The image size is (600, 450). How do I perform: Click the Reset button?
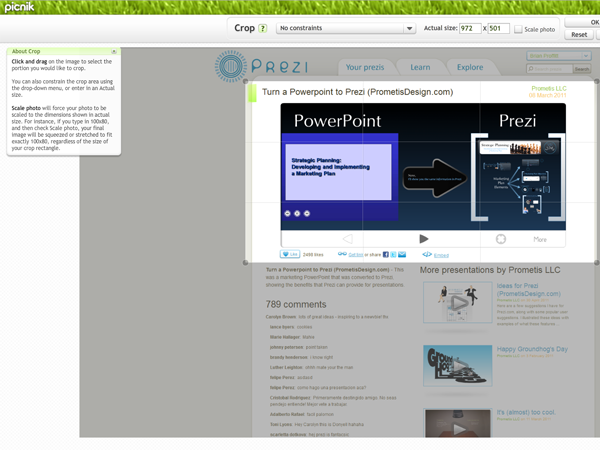point(579,35)
